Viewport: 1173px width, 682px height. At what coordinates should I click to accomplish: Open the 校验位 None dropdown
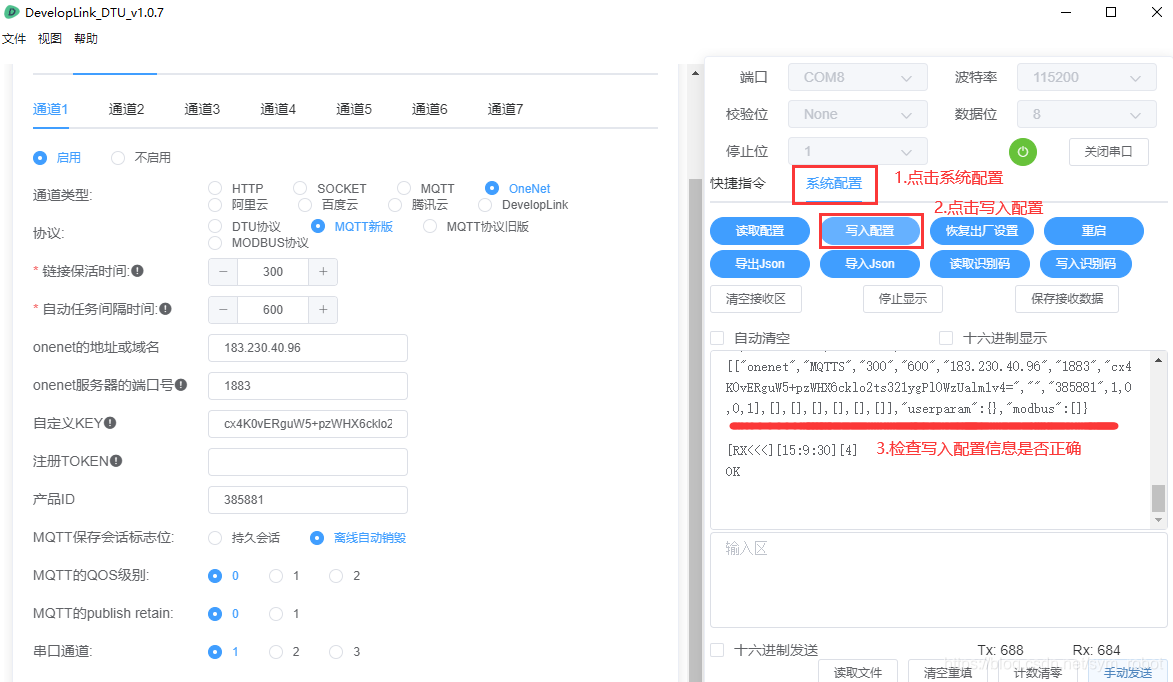[857, 114]
